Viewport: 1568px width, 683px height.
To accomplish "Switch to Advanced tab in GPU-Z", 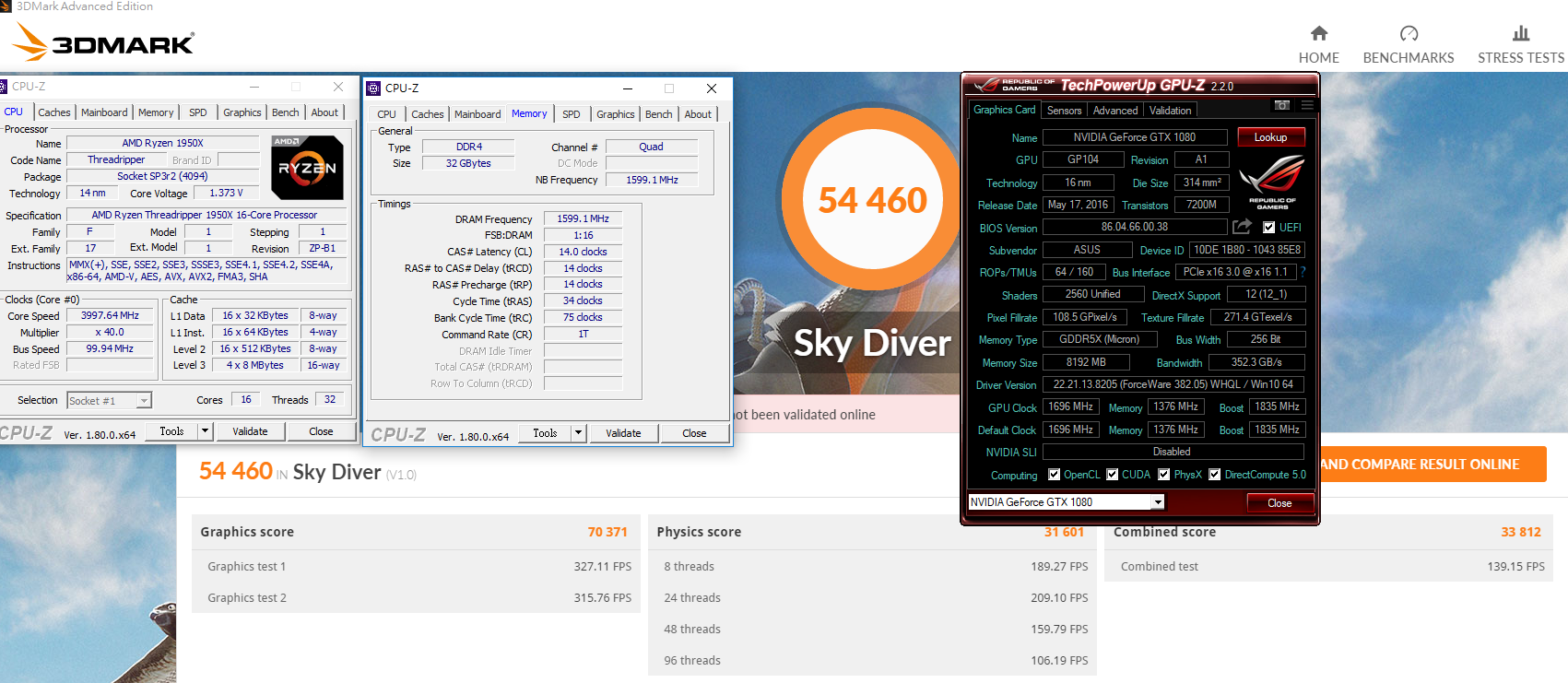I will (x=1115, y=111).
